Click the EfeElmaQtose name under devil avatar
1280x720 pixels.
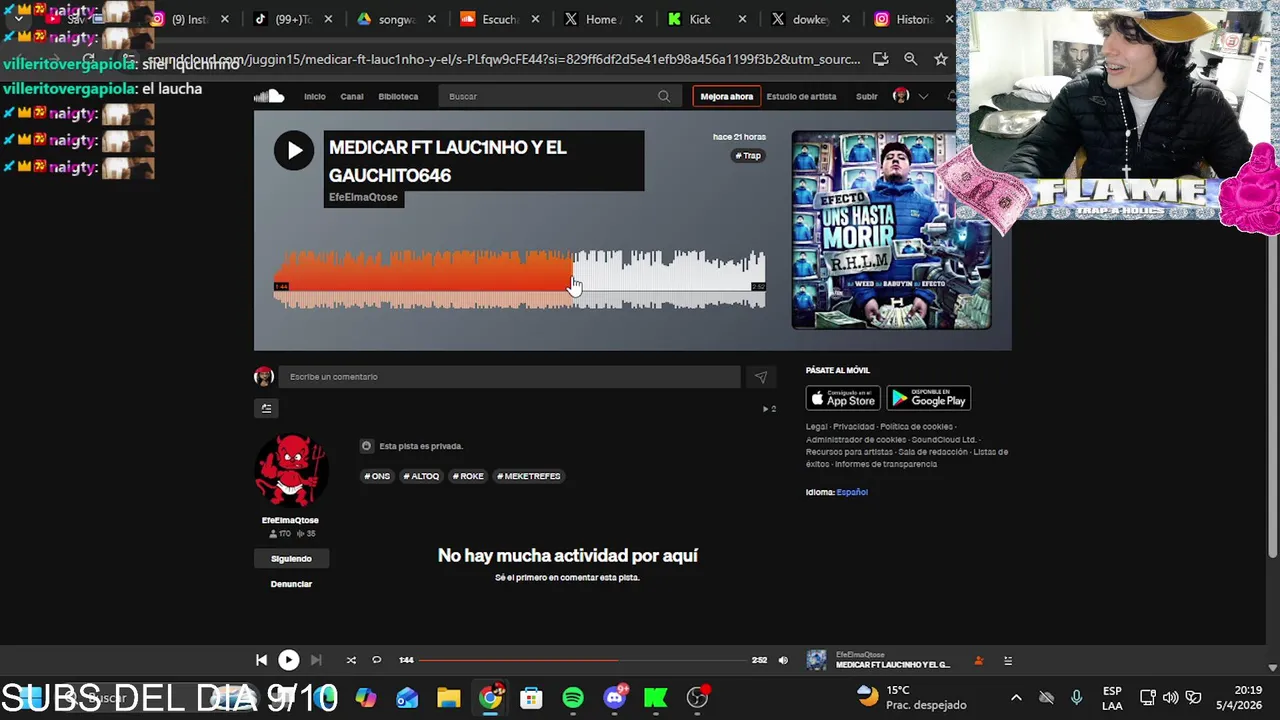(290, 520)
